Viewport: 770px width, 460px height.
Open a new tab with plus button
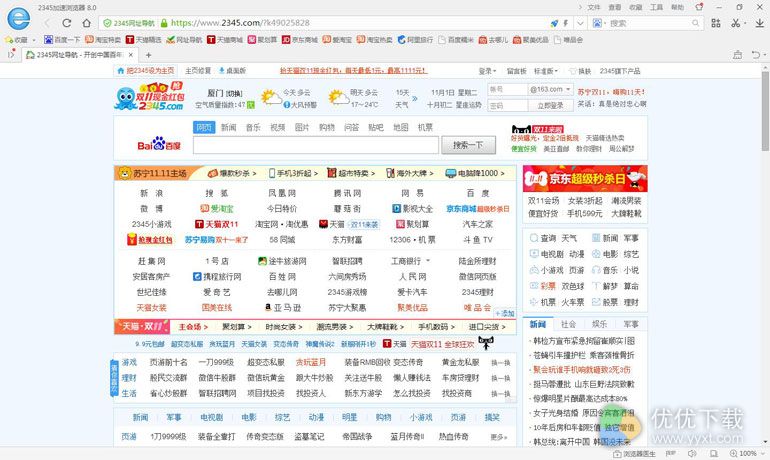pos(148,55)
